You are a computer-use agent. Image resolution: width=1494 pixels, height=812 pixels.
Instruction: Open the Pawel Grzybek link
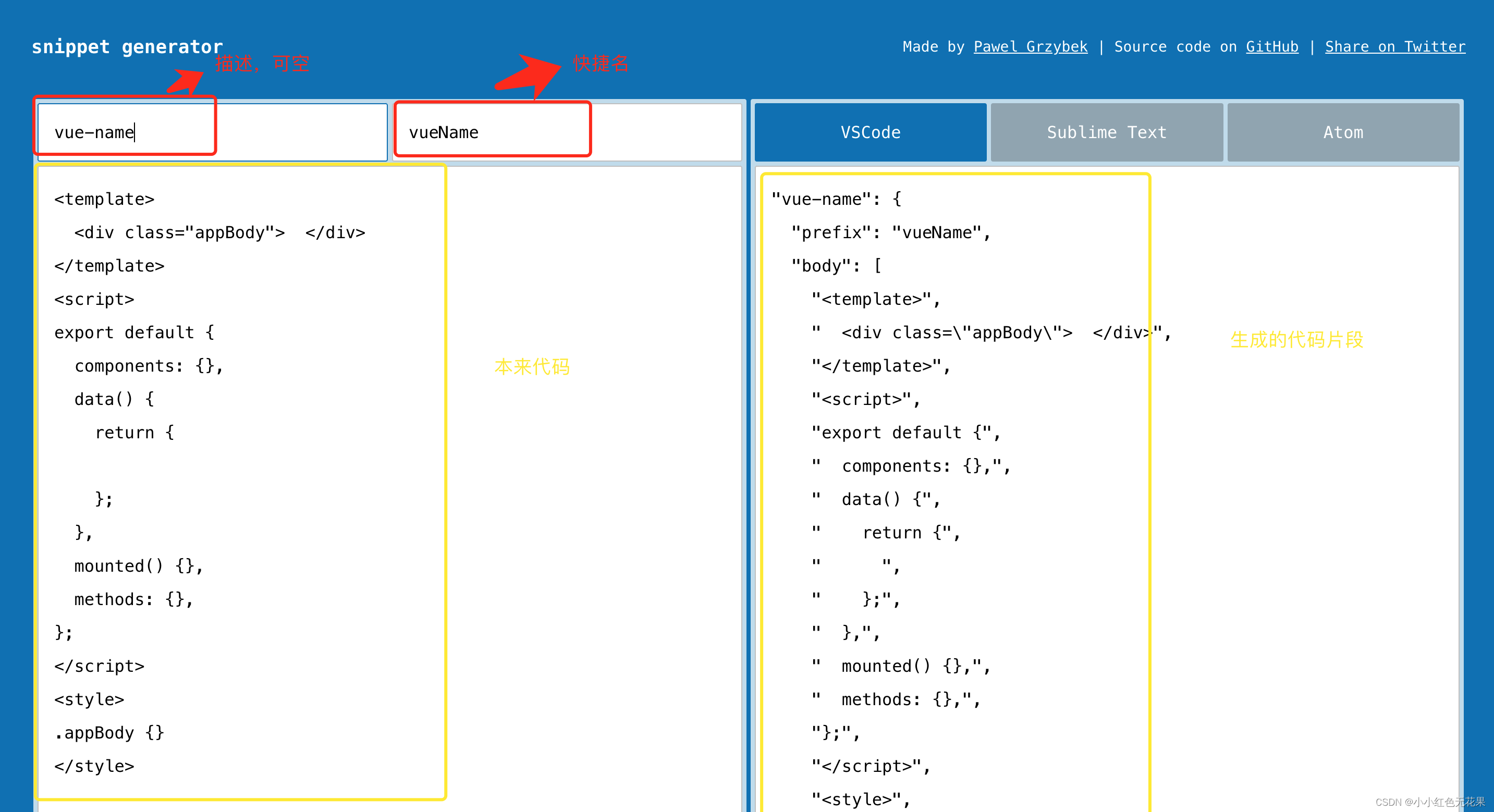1030,46
